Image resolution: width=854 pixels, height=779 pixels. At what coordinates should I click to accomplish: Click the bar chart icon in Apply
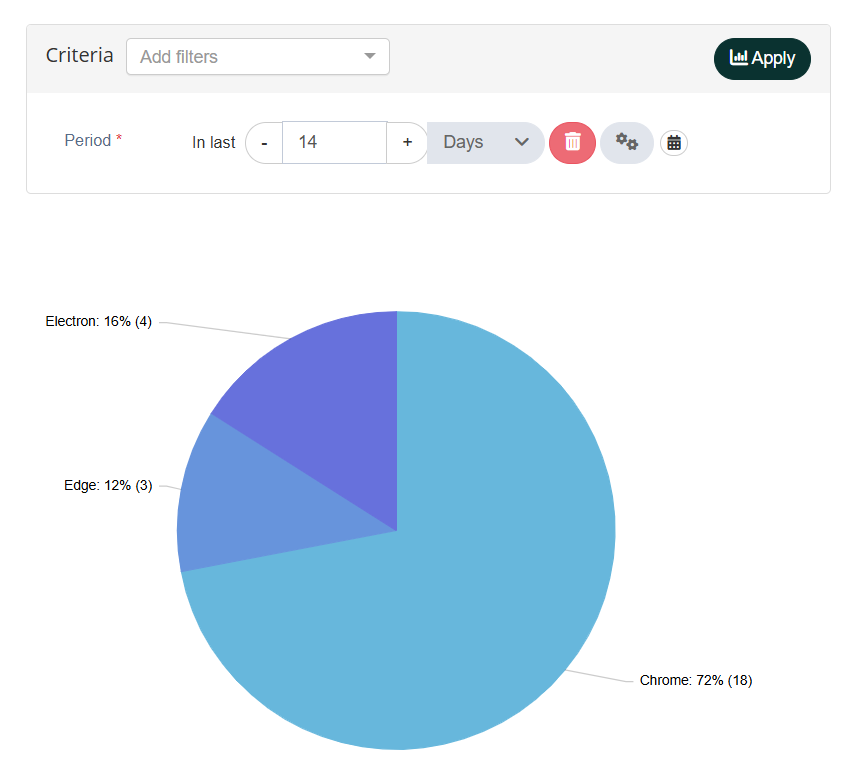(739, 58)
